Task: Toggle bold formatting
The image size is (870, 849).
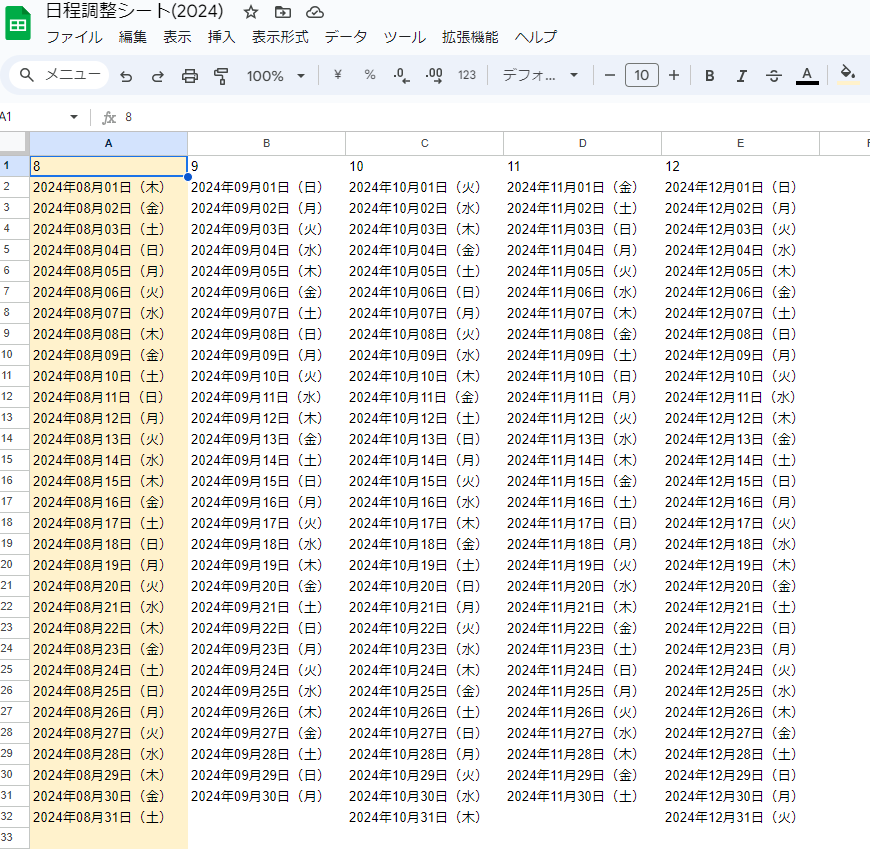Action: coord(709,75)
